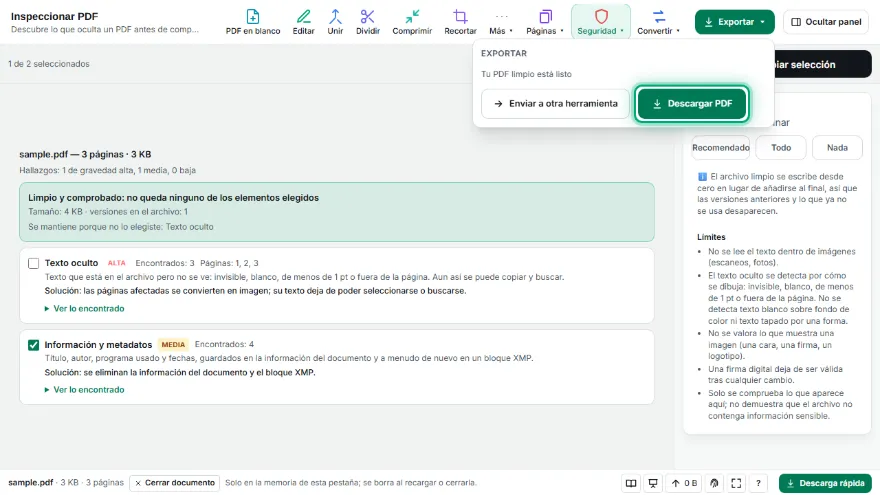This screenshot has width=880, height=495.
Task: Click the fingerprint privacy icon
Action: coord(714,483)
